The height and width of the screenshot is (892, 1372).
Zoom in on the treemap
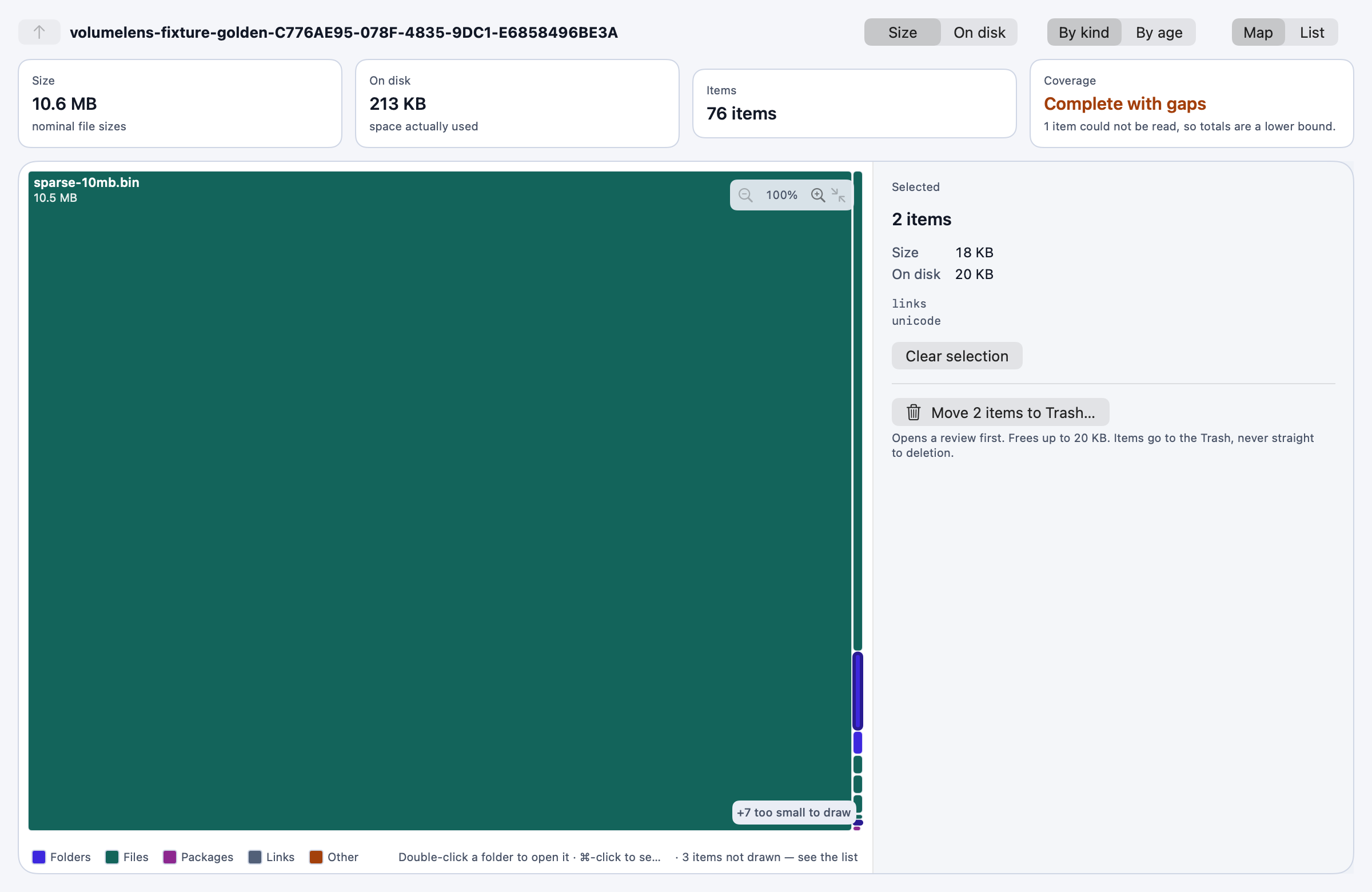click(x=817, y=195)
